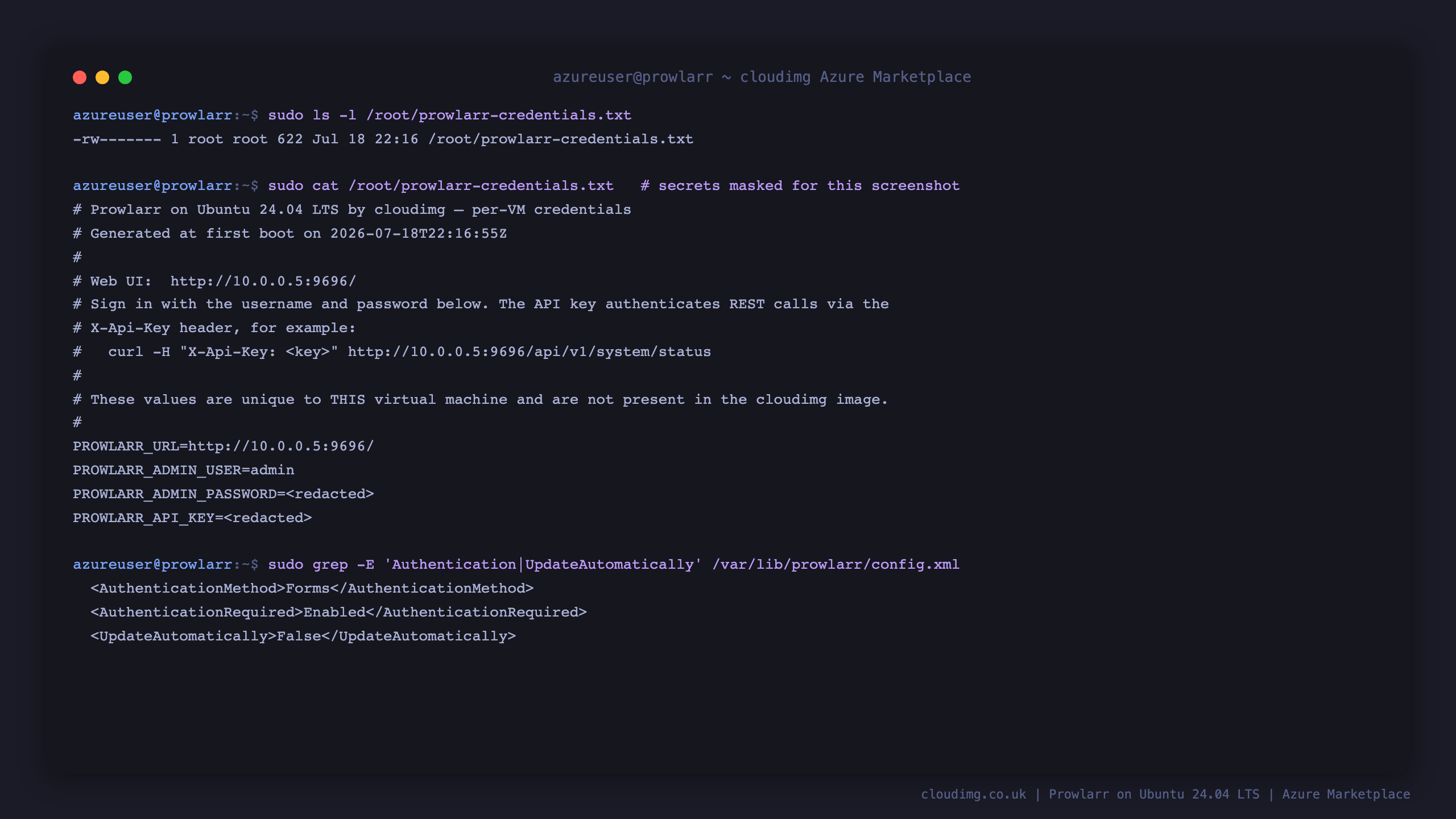This screenshot has width=1456, height=819.
Task: Select the 'sudo cat /root/prowlarr-credentials.txt' command
Action: click(441, 185)
